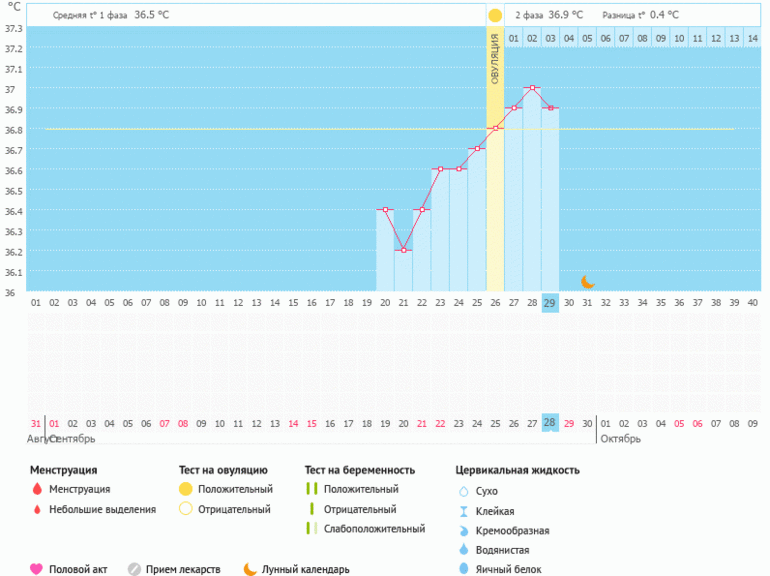This screenshot has width=770, height=576.
Task: Click the grey Прием лекарств pill icon
Action: click(x=134, y=569)
